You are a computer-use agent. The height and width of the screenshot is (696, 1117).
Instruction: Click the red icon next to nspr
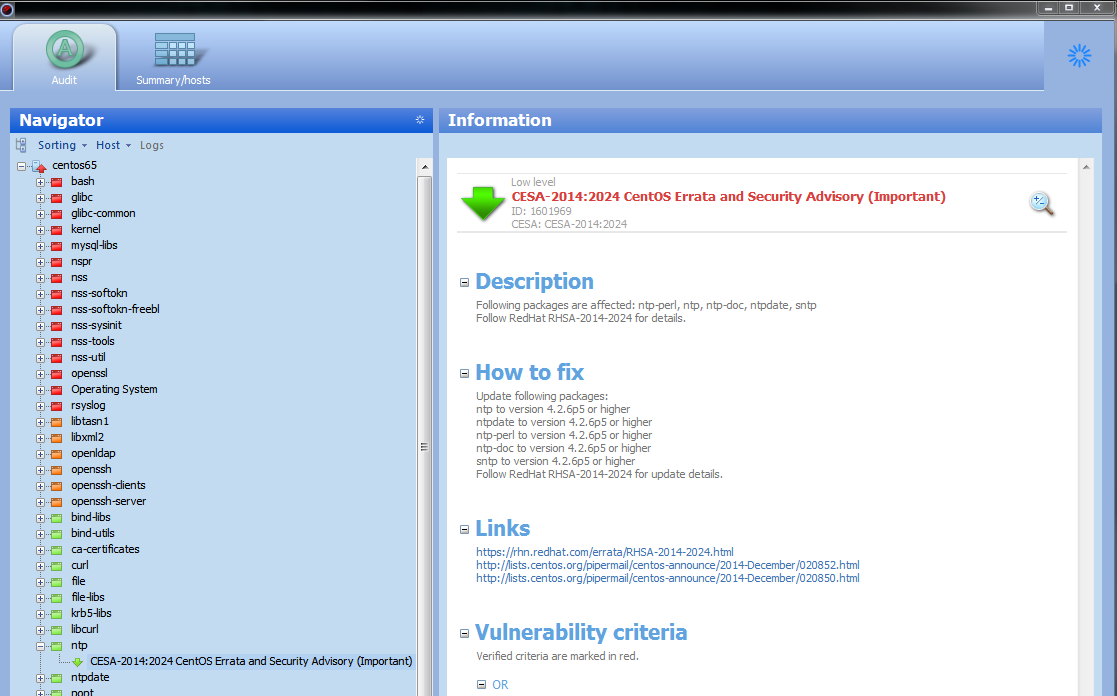coord(56,262)
